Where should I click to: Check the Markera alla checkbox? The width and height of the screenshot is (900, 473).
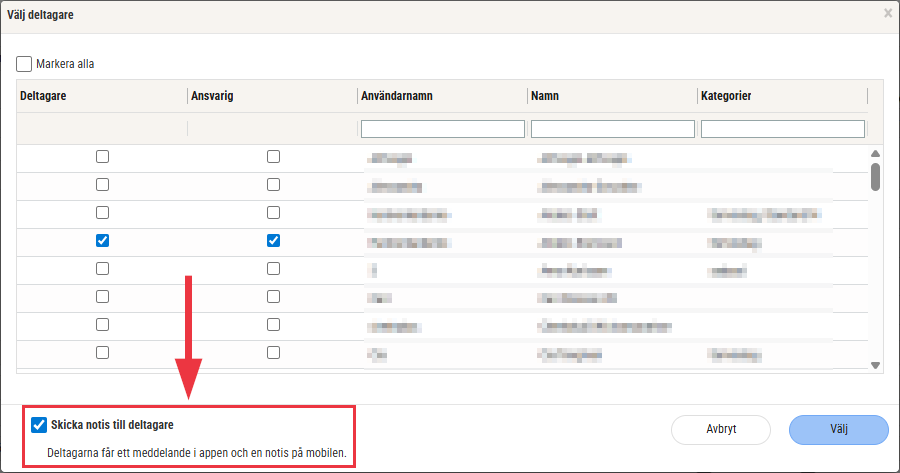coord(24,64)
